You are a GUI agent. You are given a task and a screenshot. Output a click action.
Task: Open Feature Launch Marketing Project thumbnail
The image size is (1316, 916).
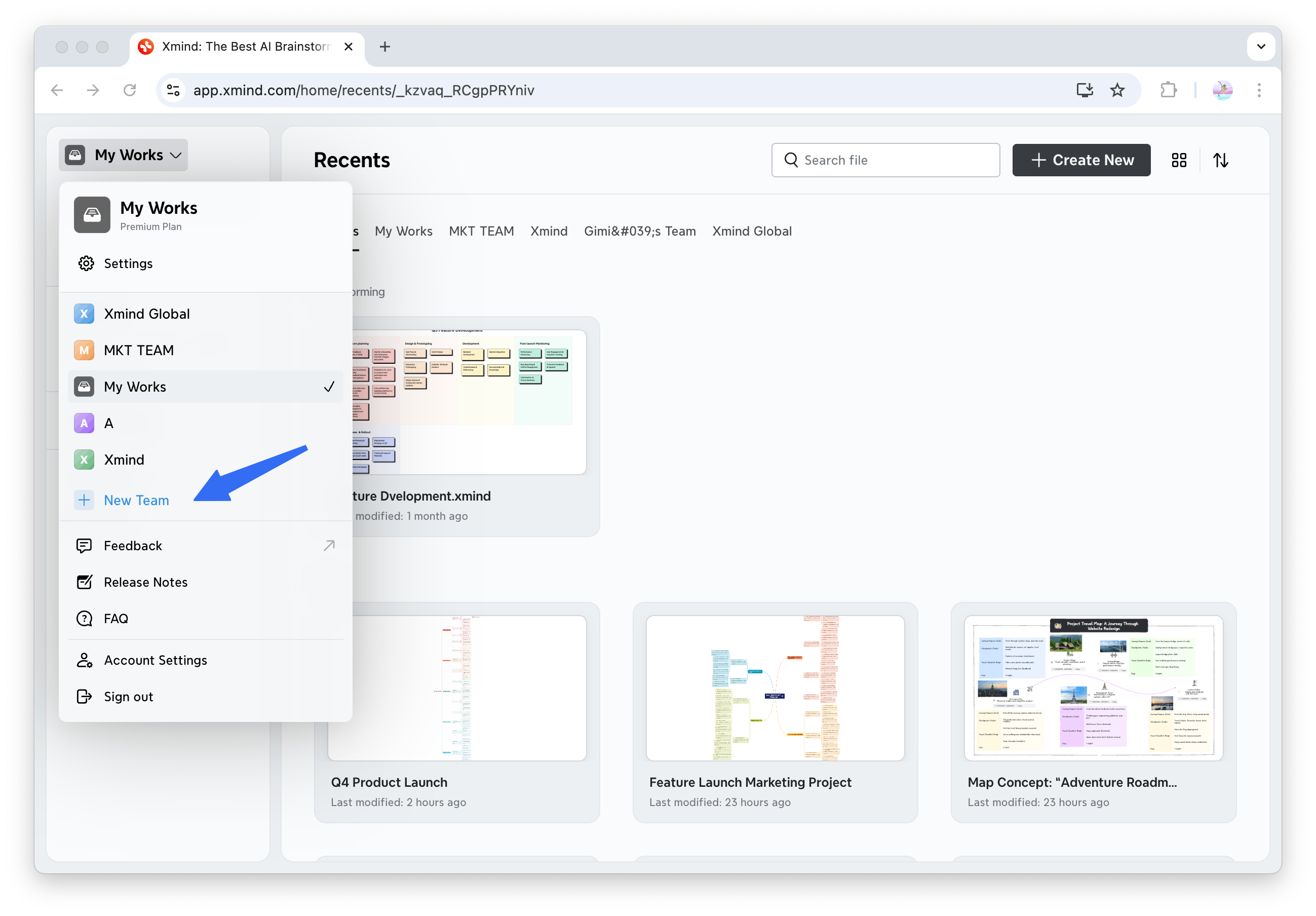(x=776, y=689)
